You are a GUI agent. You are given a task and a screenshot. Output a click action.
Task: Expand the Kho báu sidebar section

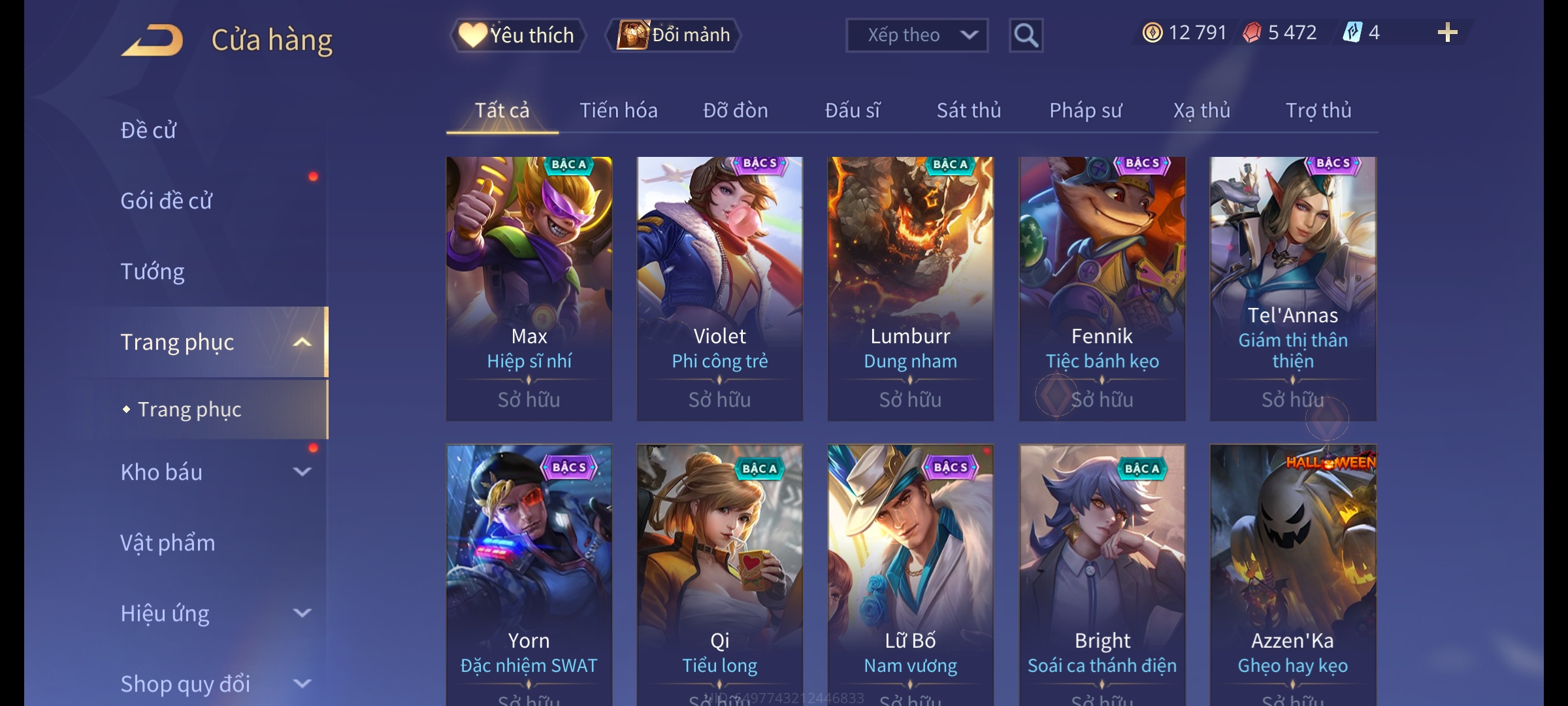pos(302,472)
